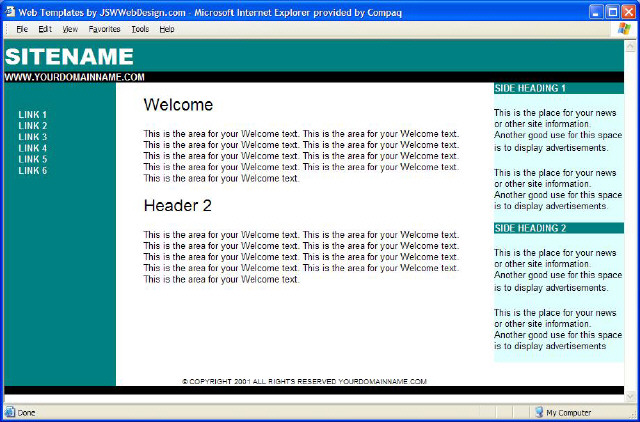
Task: Click the LINK 5 navigation link
Action: coord(33,159)
